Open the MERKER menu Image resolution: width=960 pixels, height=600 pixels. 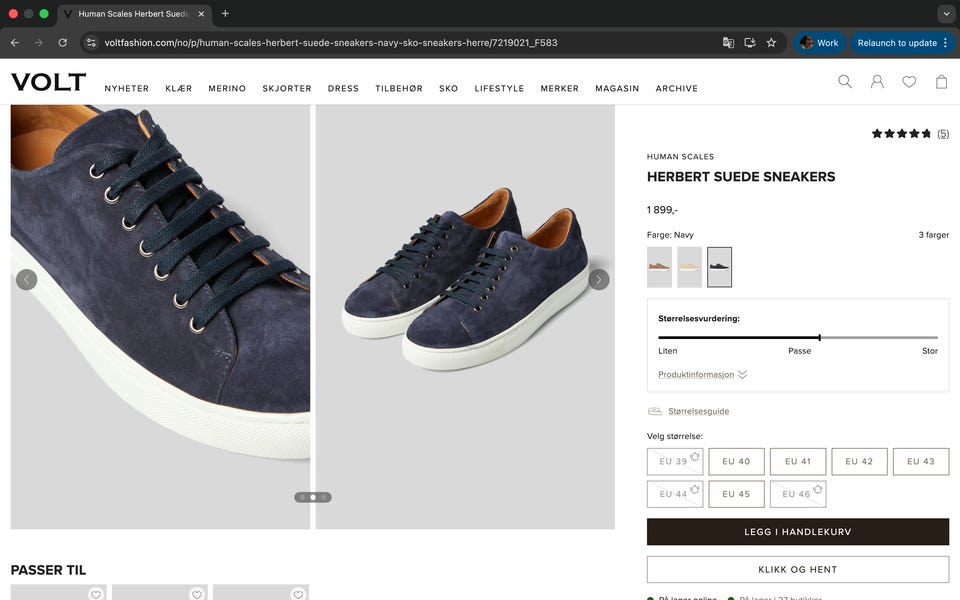pos(560,88)
